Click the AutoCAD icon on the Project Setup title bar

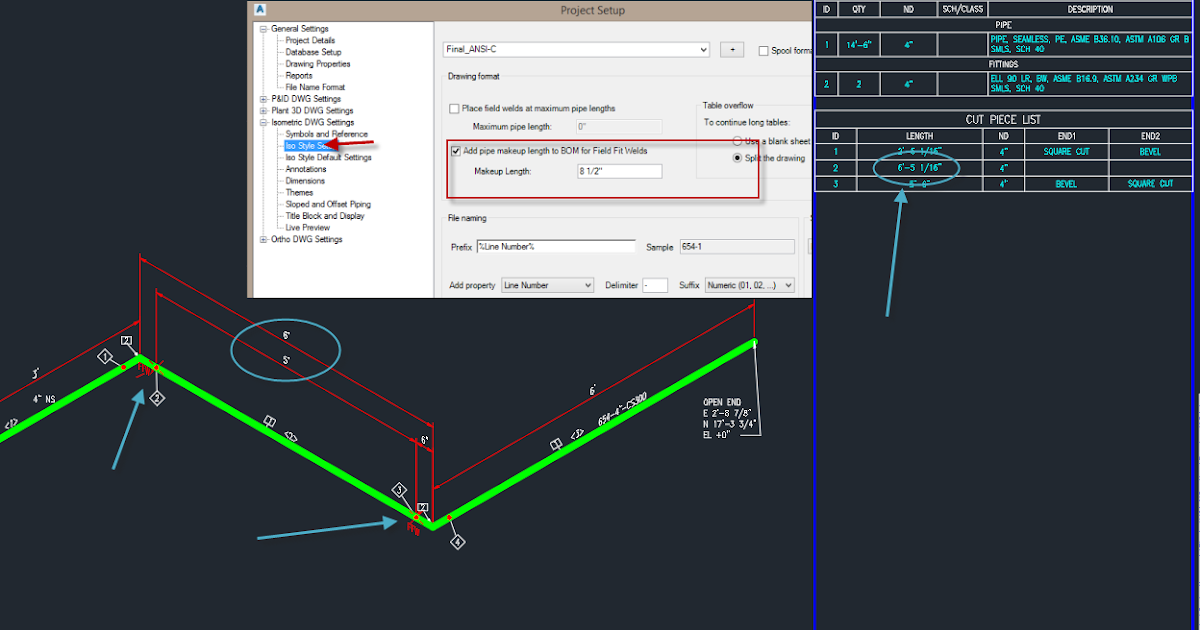(260, 9)
